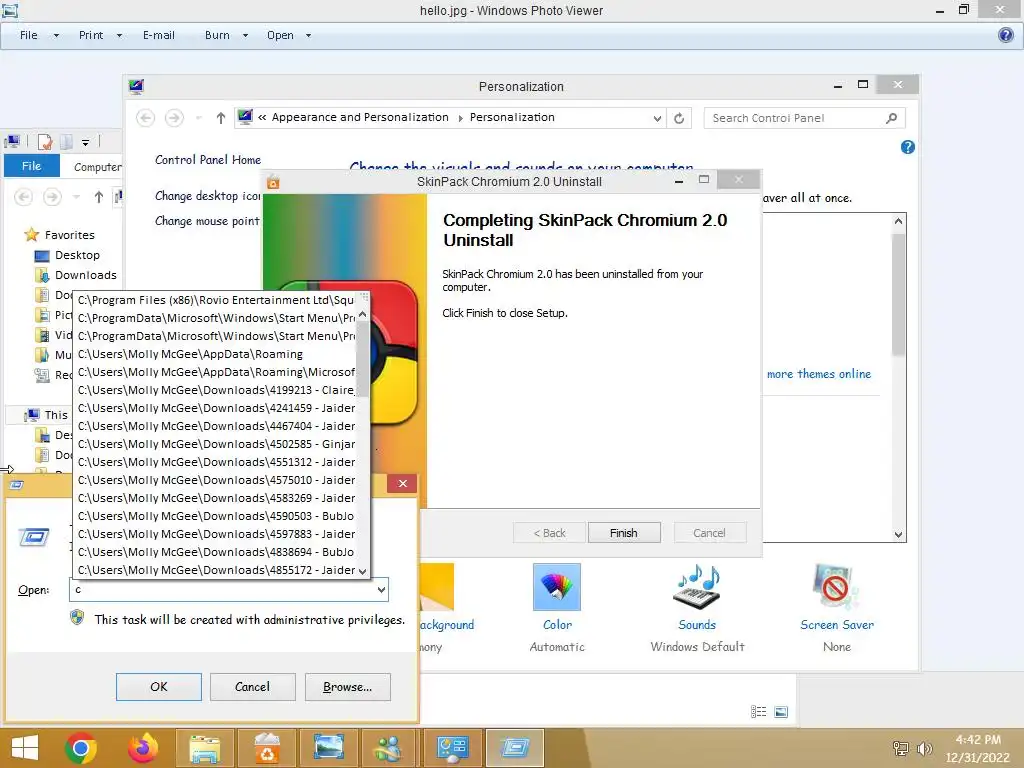Image resolution: width=1024 pixels, height=768 pixels.
Task: Open Control Panel taskbar icon
Action: (453, 748)
